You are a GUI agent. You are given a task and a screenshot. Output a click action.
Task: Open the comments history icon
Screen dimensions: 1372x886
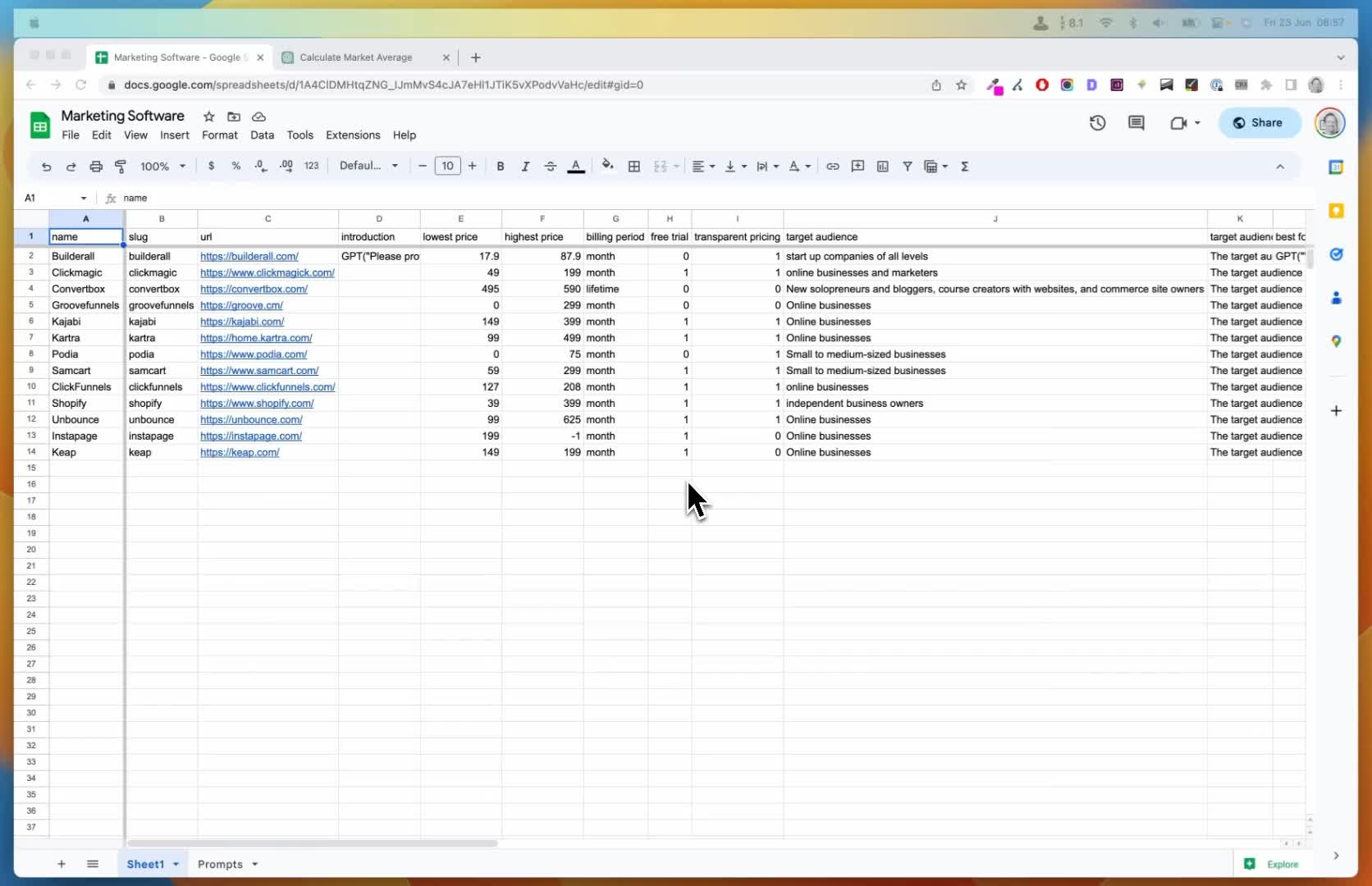[1136, 123]
